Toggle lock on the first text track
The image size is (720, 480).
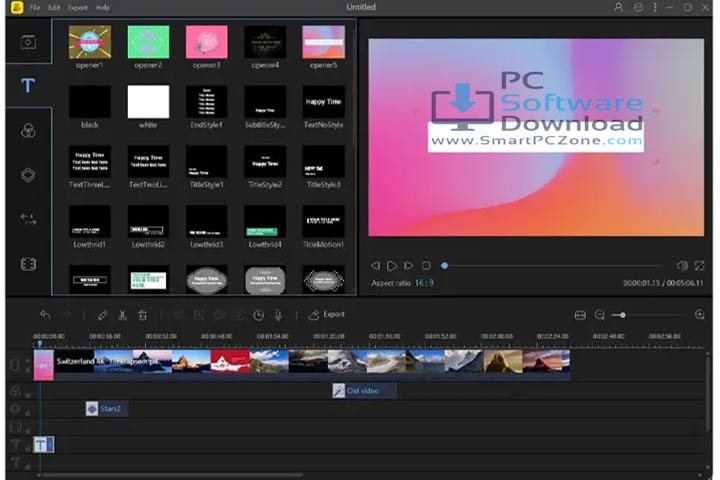click(x=28, y=448)
